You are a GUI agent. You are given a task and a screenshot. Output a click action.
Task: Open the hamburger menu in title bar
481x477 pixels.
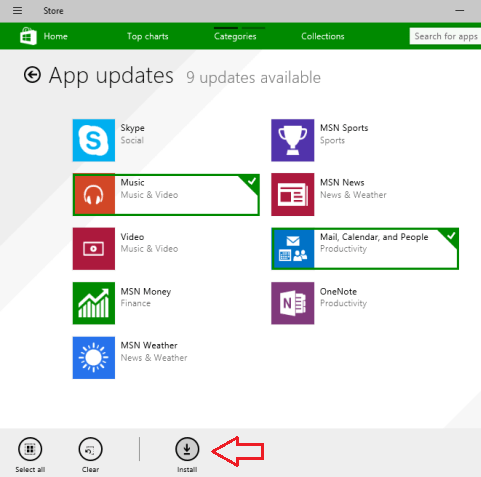coord(18,11)
